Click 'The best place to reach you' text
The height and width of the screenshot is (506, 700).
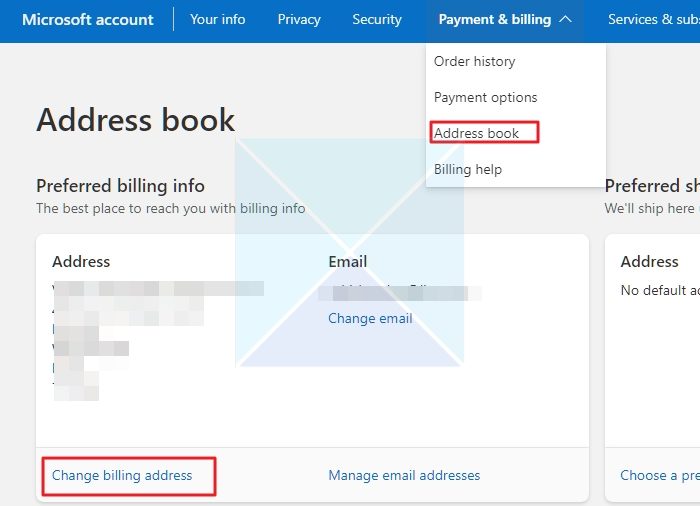(x=171, y=209)
